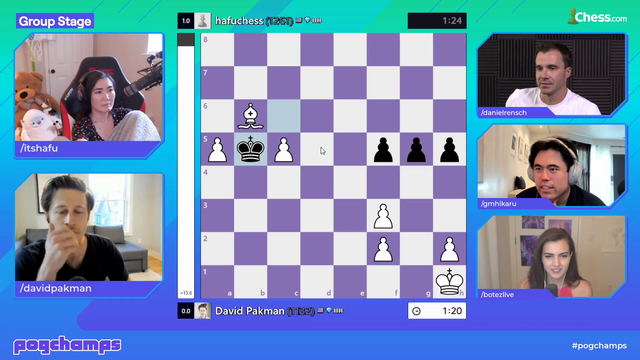Select the black king on b5
The width and height of the screenshot is (640, 360).
tap(250, 149)
